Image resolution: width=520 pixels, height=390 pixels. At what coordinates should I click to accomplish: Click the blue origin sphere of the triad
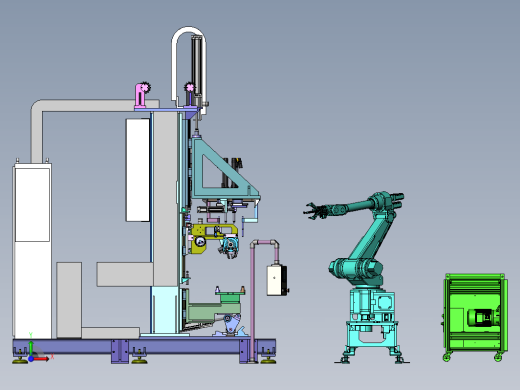click(x=31, y=359)
